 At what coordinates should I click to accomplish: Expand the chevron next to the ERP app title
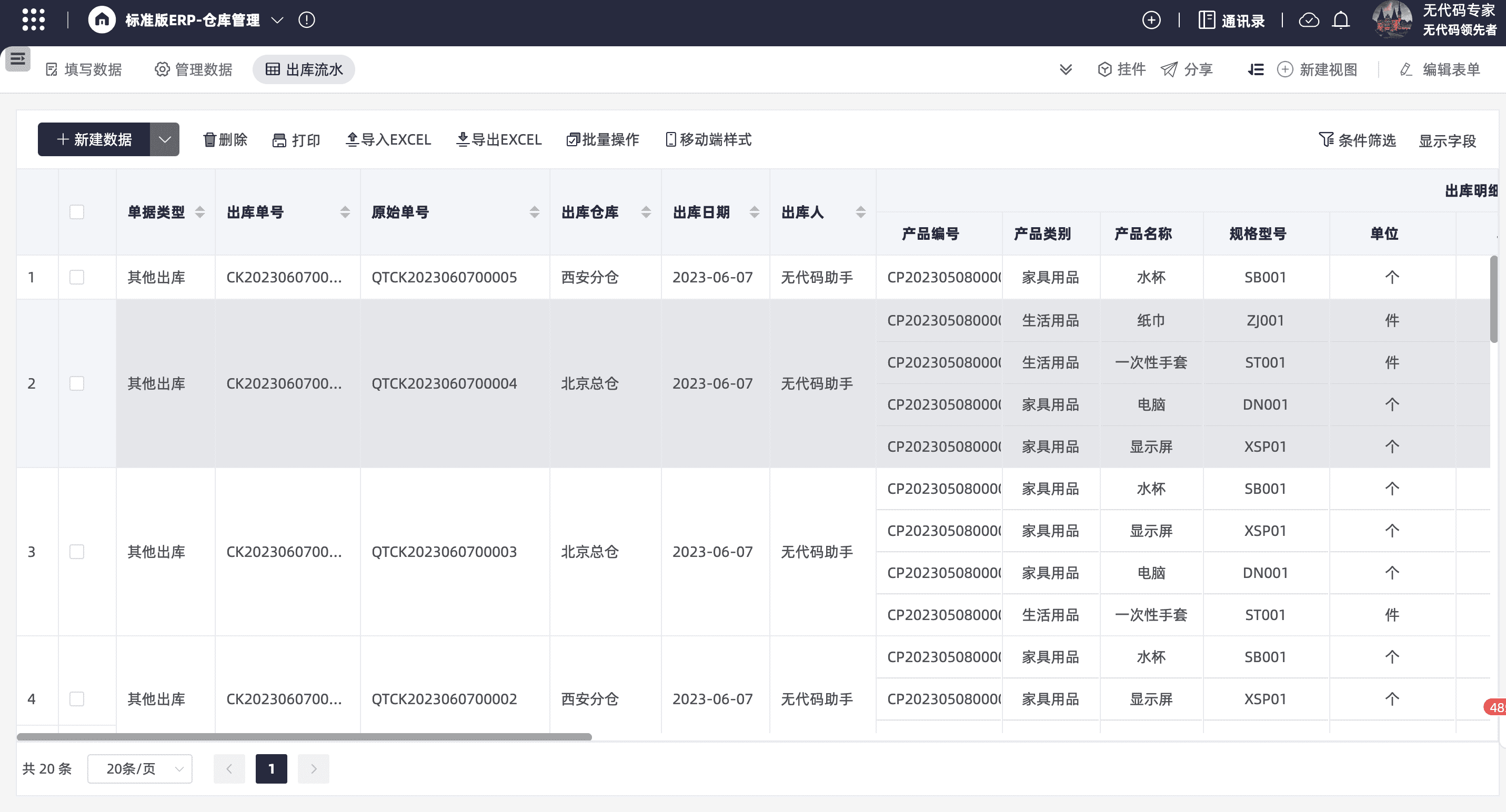pyautogui.click(x=278, y=20)
